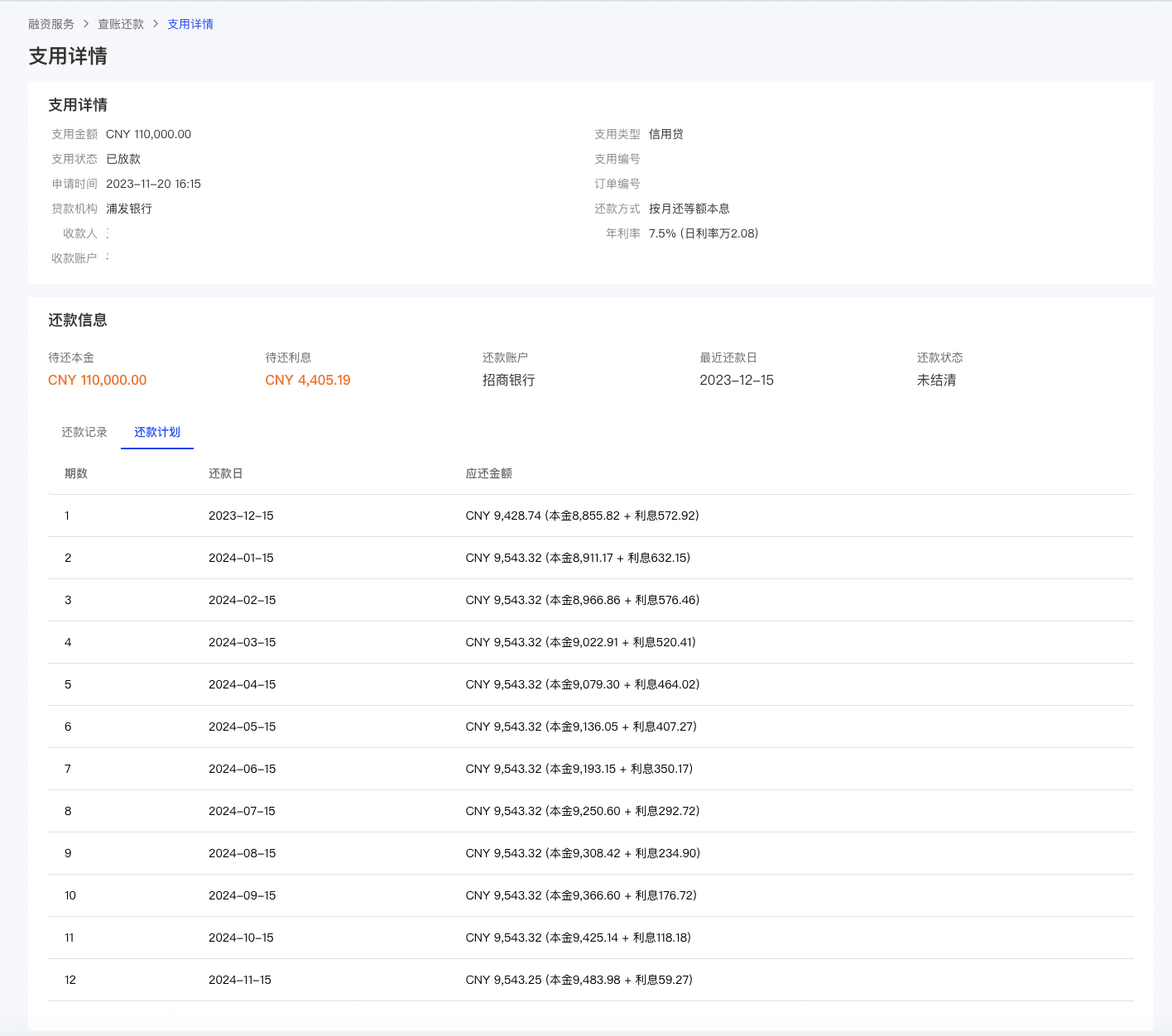Select the 还款计划 tab
The image size is (1172, 1036).
(157, 432)
